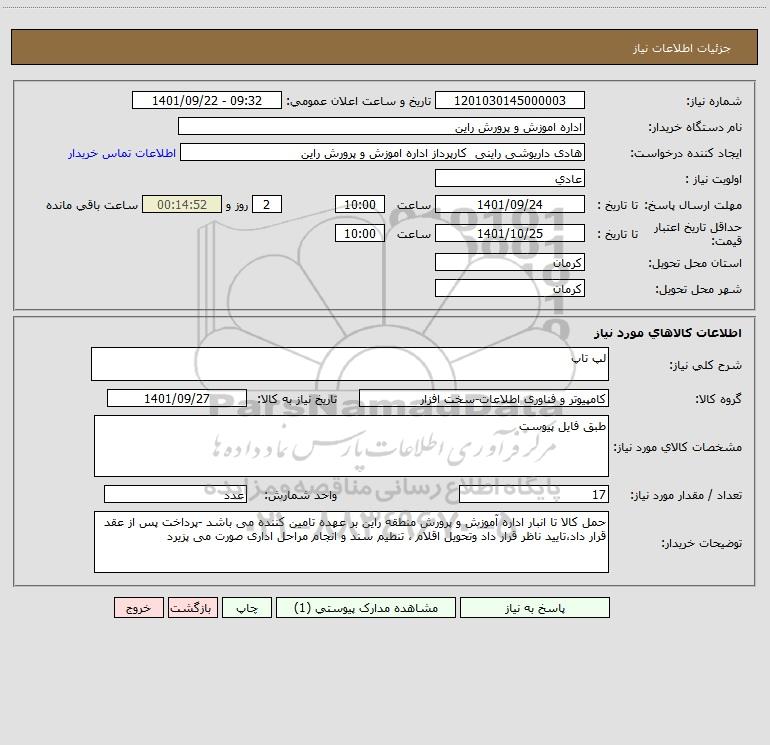Open اطلاعات تماس خریدار contact link
770x745 pixels.
click(122, 153)
